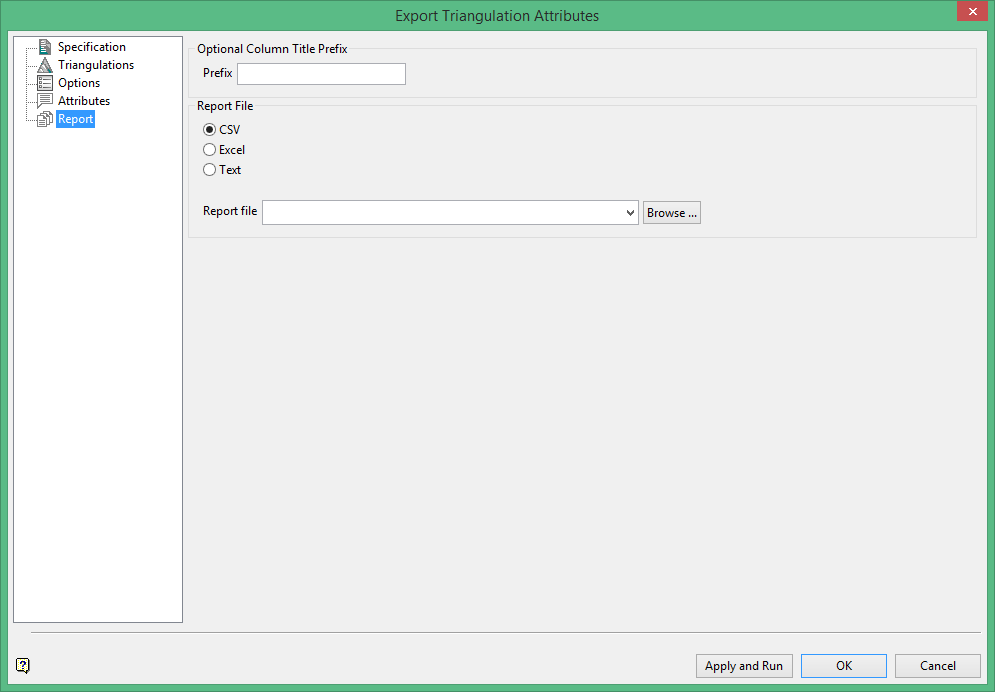Click the Report pages icon
Screen dimensions: 995x692
pos(44,119)
